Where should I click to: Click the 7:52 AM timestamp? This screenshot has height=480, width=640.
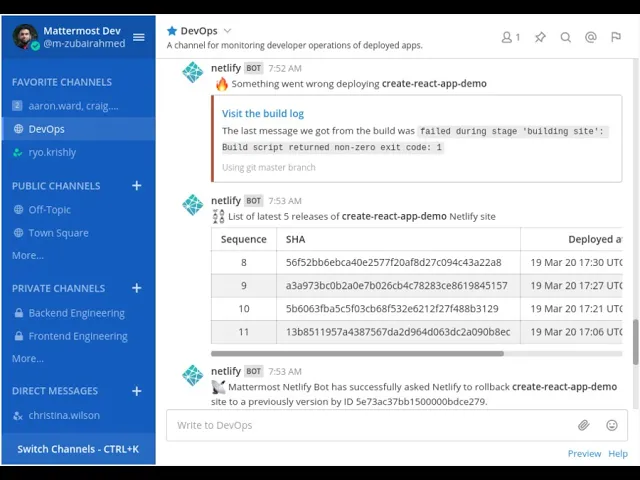pos(285,69)
